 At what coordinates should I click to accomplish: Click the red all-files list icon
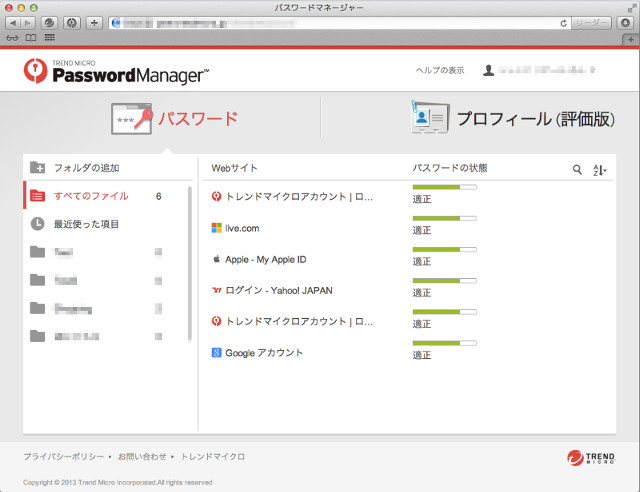(x=37, y=196)
